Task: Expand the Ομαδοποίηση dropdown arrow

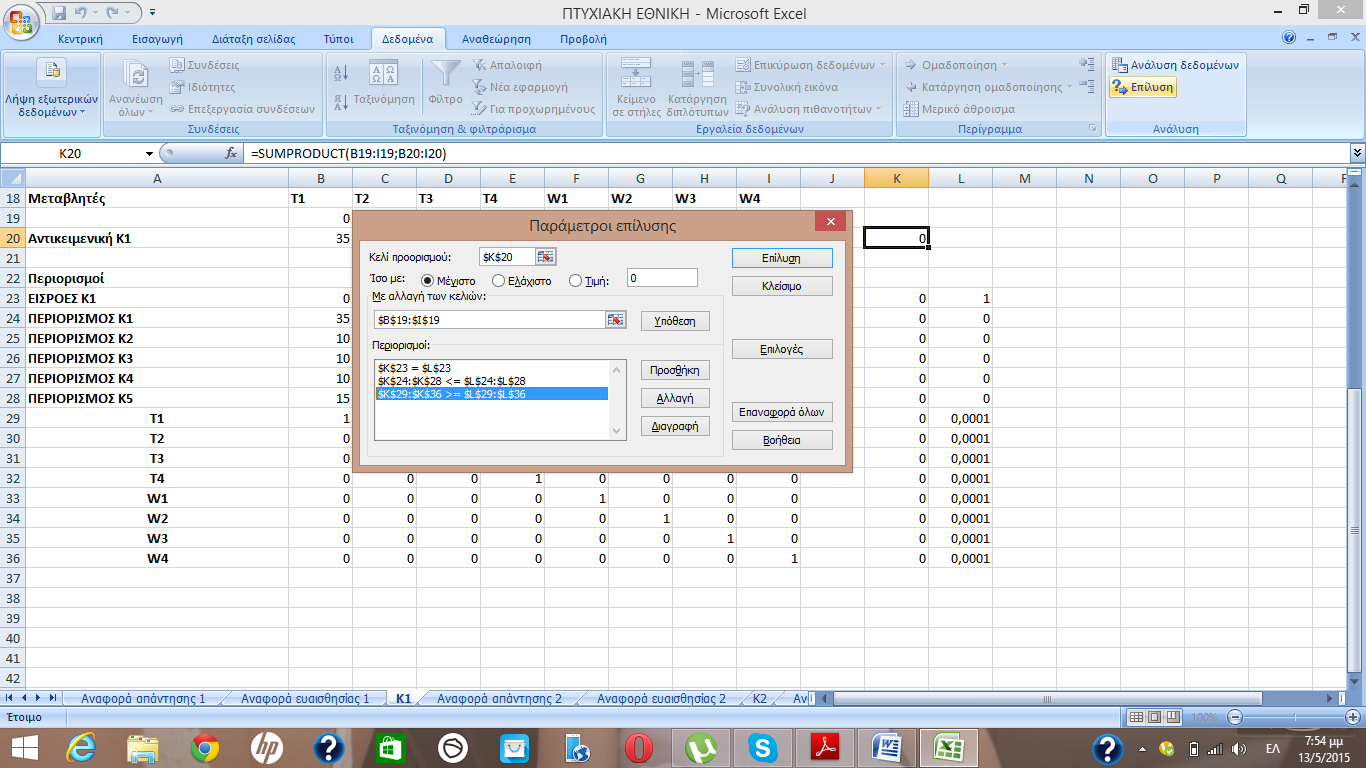Action: [x=1005, y=65]
